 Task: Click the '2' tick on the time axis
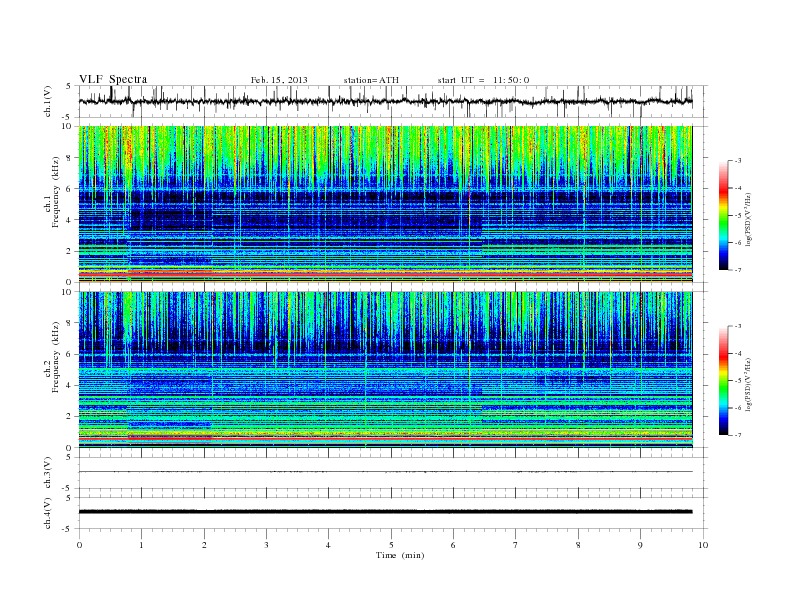coord(204,545)
